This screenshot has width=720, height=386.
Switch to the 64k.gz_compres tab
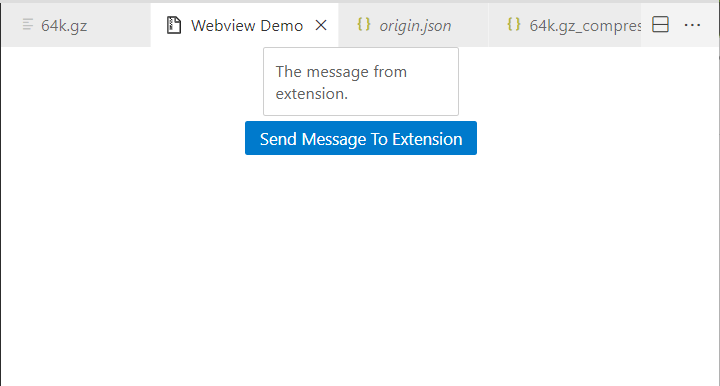click(565, 25)
